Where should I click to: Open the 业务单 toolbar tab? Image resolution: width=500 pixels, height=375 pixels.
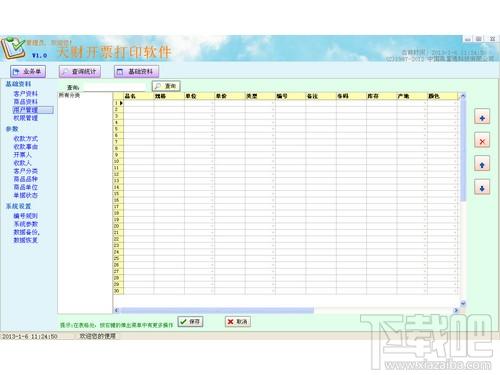coord(28,71)
